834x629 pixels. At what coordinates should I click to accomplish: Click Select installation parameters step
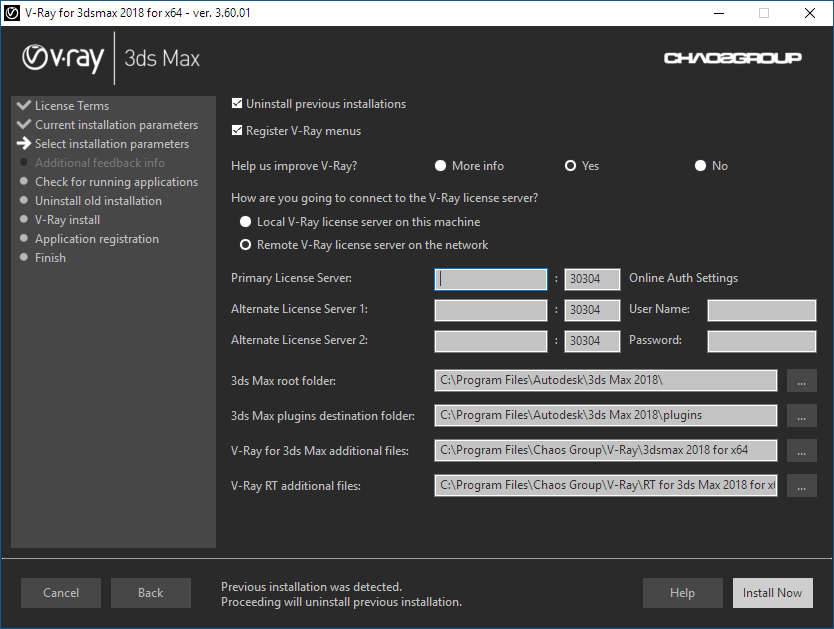point(112,144)
